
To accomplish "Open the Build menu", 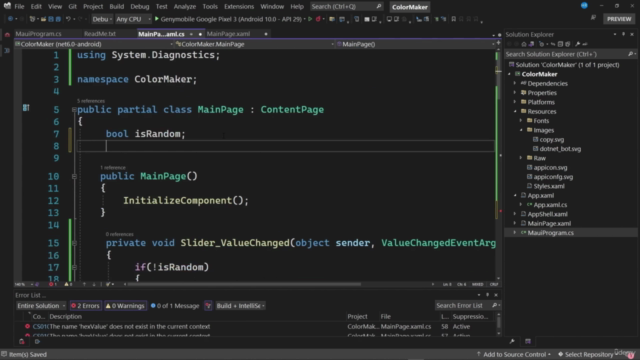I will 116,7.
